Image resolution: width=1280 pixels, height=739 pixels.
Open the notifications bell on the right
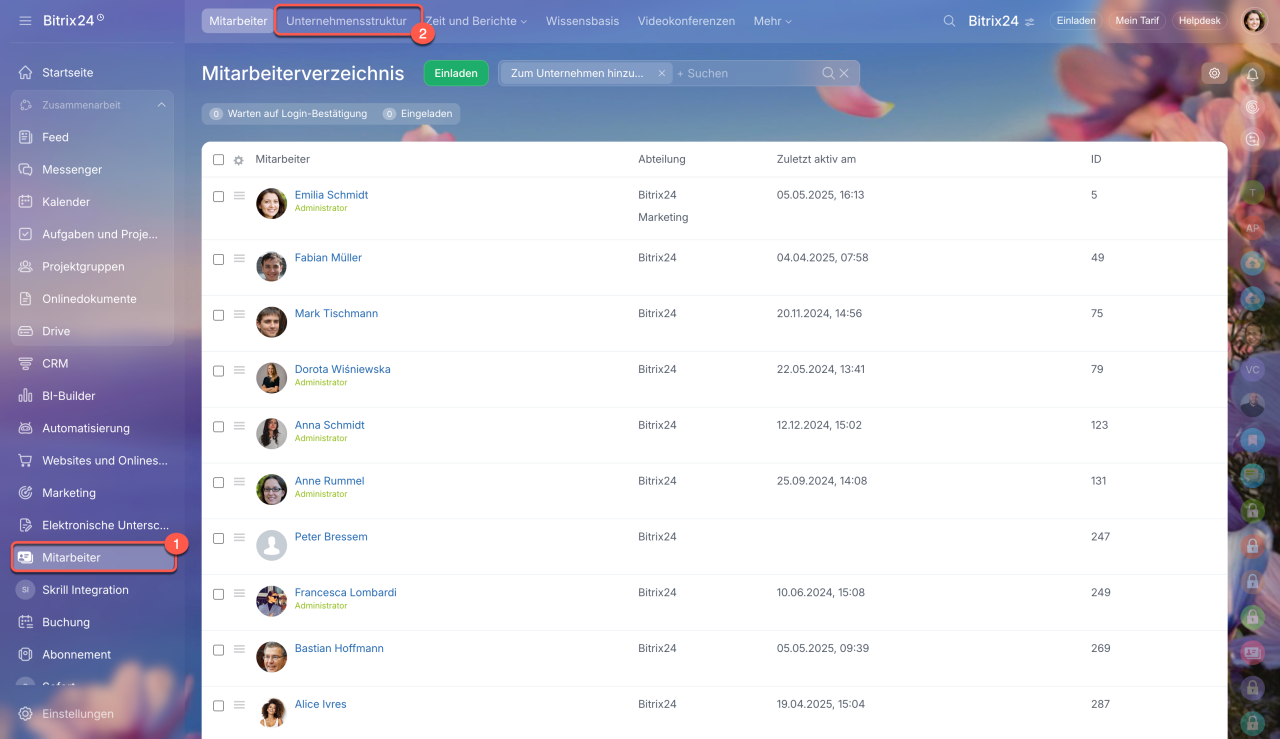tap(1253, 74)
